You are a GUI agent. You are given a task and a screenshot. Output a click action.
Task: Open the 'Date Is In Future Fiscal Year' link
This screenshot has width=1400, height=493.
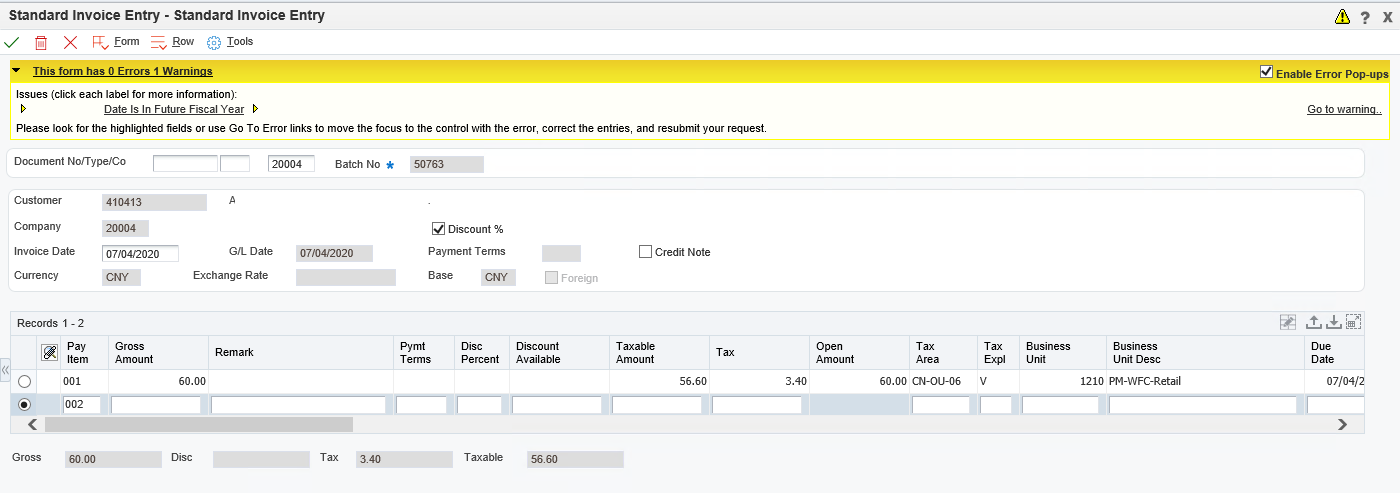174,109
